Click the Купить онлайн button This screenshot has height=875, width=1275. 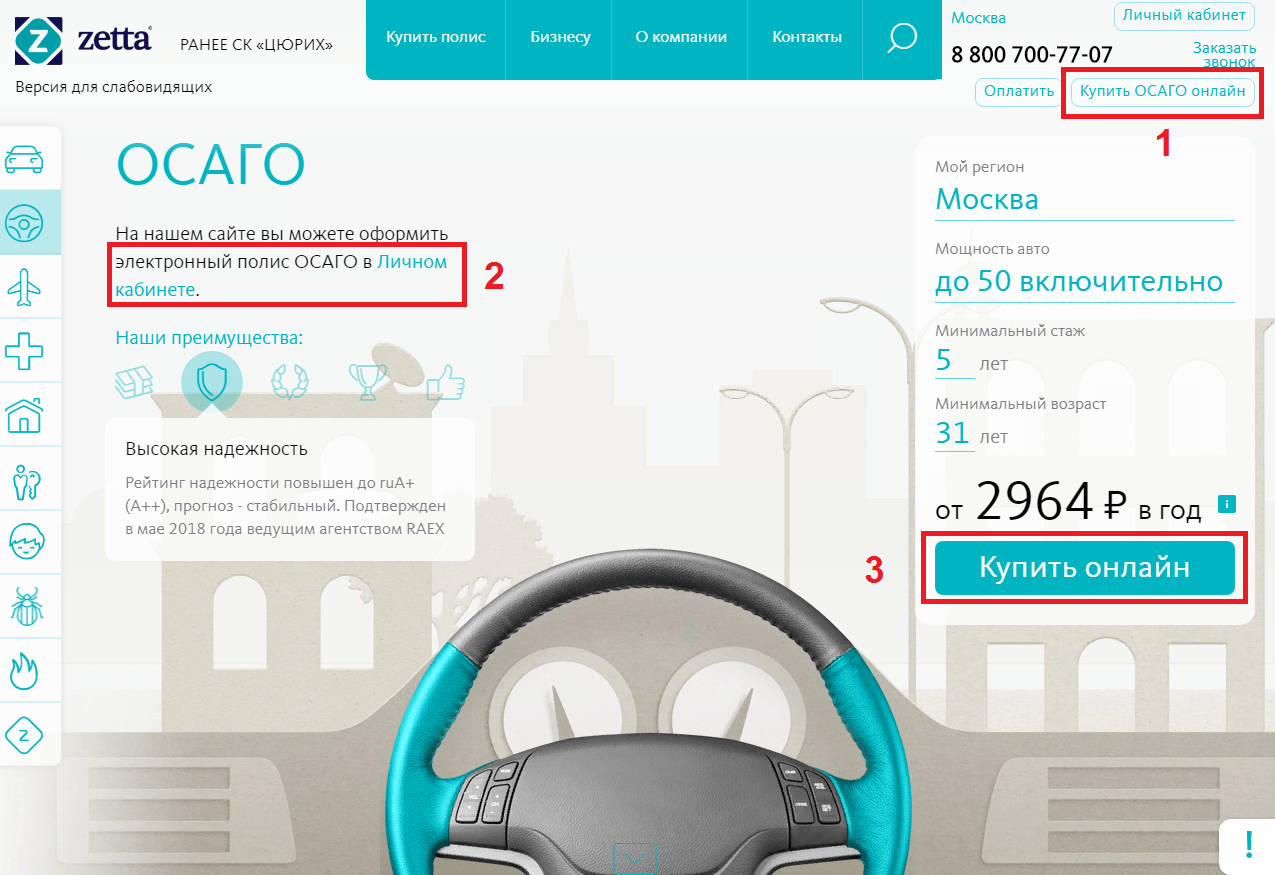pyautogui.click(x=1085, y=569)
